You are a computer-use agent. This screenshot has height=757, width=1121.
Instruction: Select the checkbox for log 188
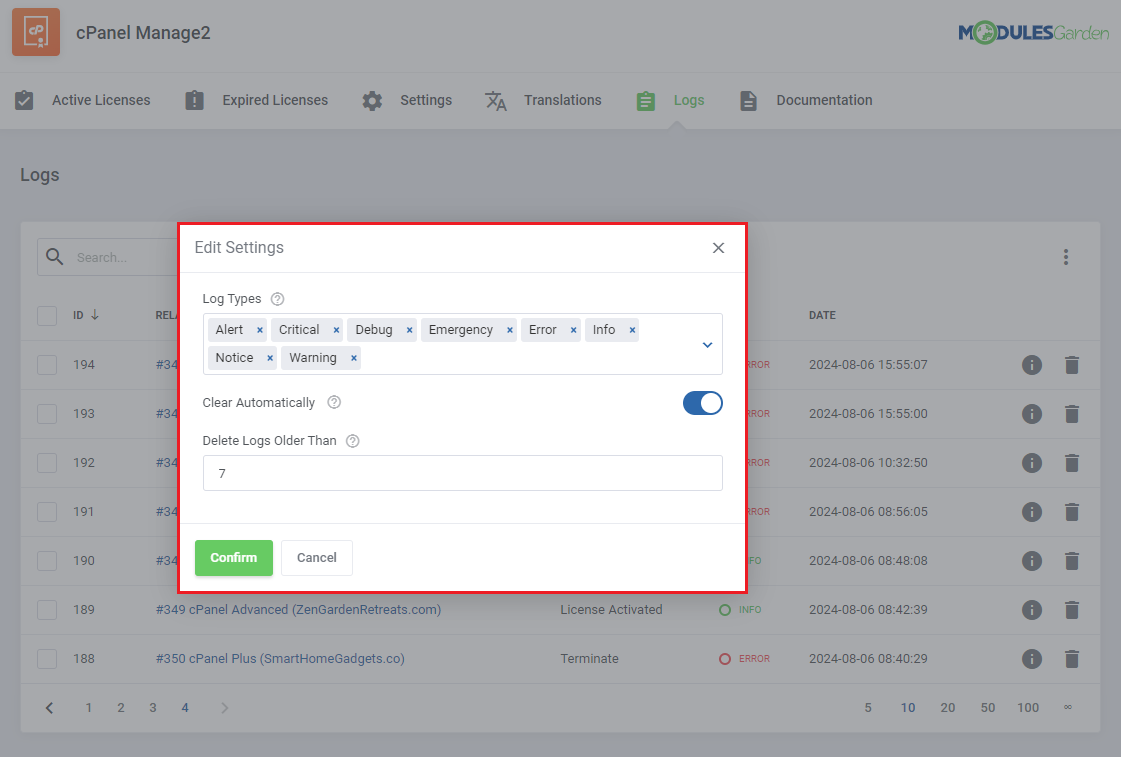pyautogui.click(x=47, y=658)
